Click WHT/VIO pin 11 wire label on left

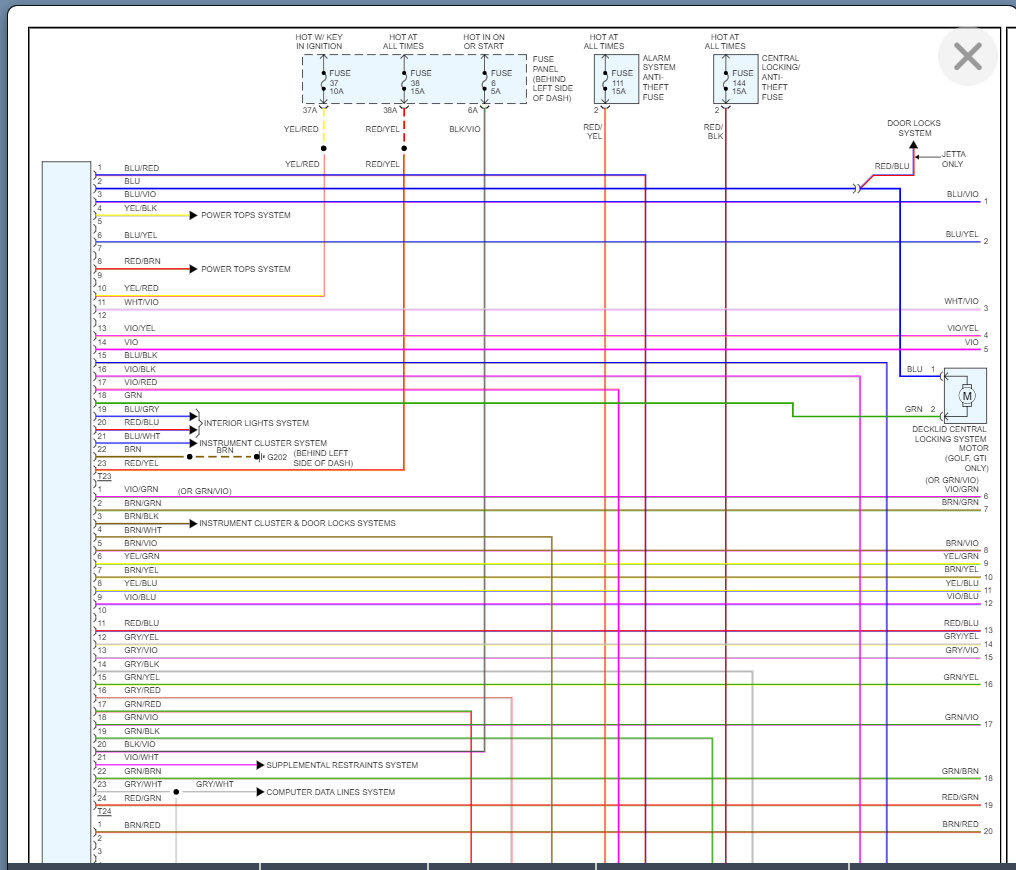click(141, 302)
